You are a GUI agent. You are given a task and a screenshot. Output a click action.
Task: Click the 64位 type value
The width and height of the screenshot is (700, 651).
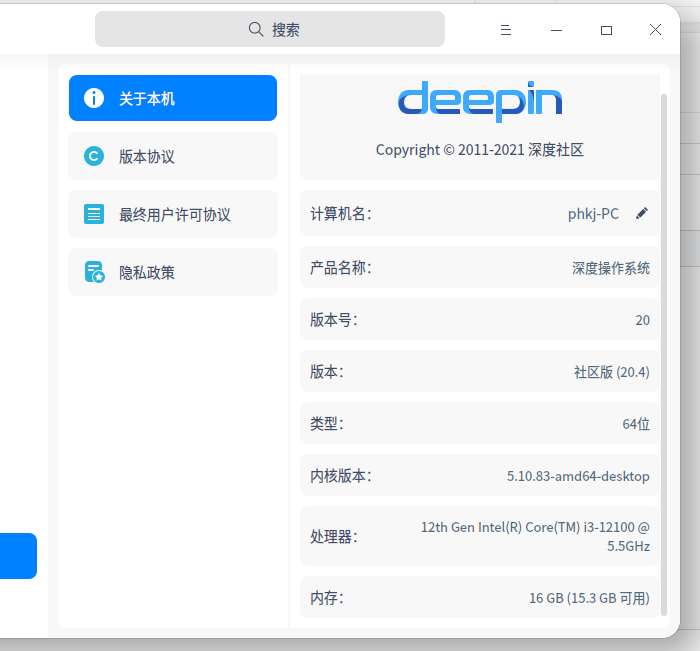(x=636, y=424)
